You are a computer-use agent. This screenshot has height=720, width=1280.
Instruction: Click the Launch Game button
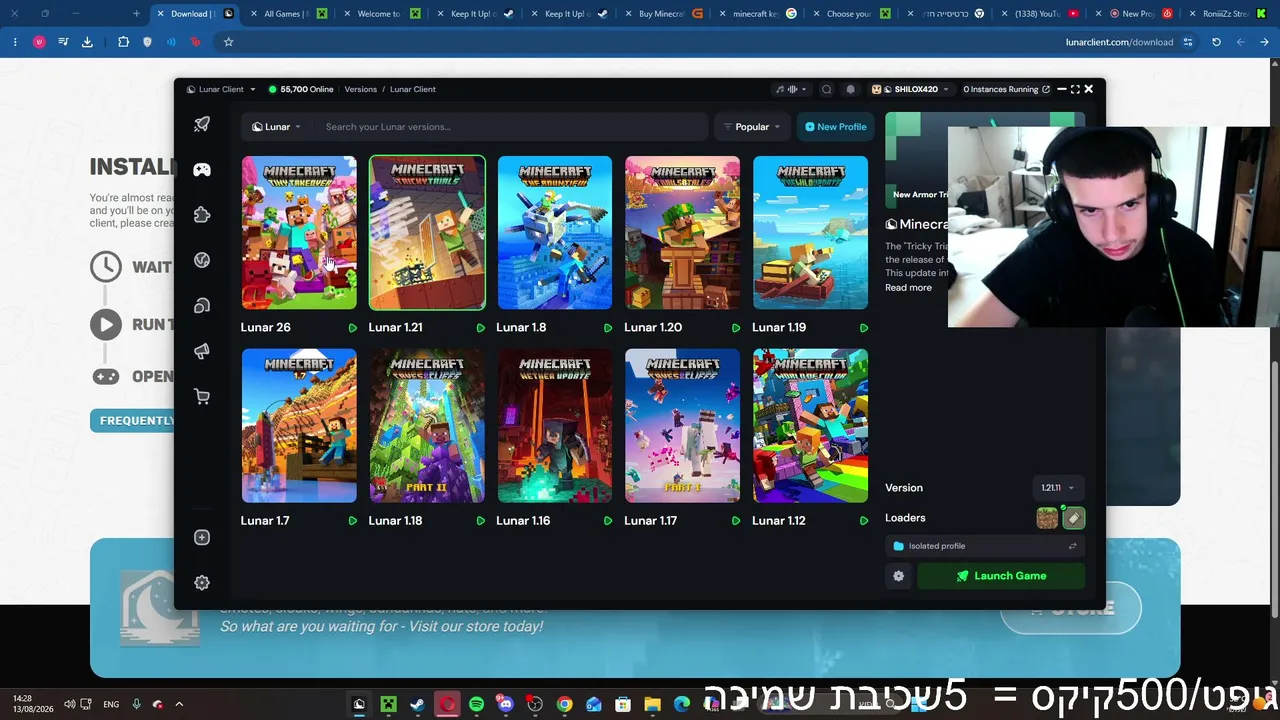point(1001,576)
